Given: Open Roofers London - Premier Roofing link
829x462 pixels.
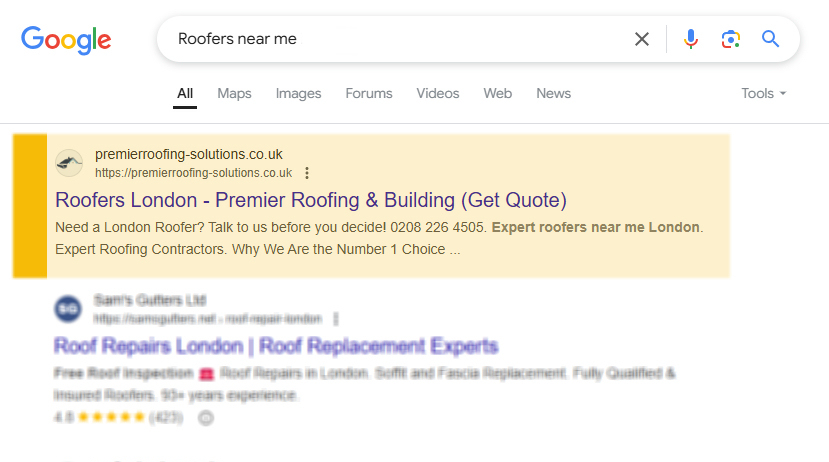Looking at the screenshot, I should (311, 199).
